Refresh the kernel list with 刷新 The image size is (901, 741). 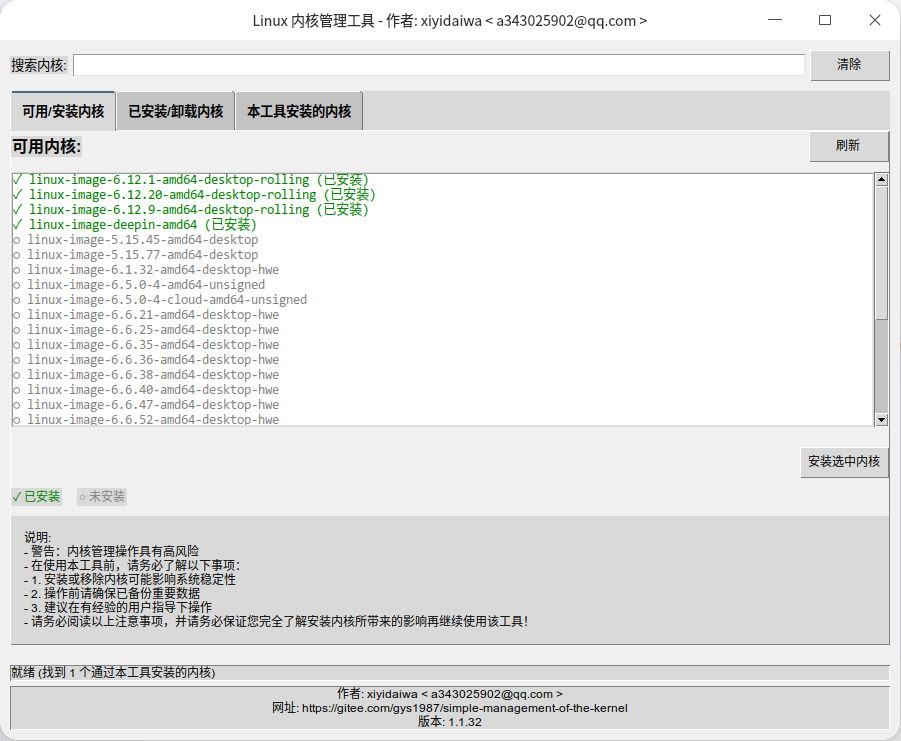pyautogui.click(x=848, y=146)
